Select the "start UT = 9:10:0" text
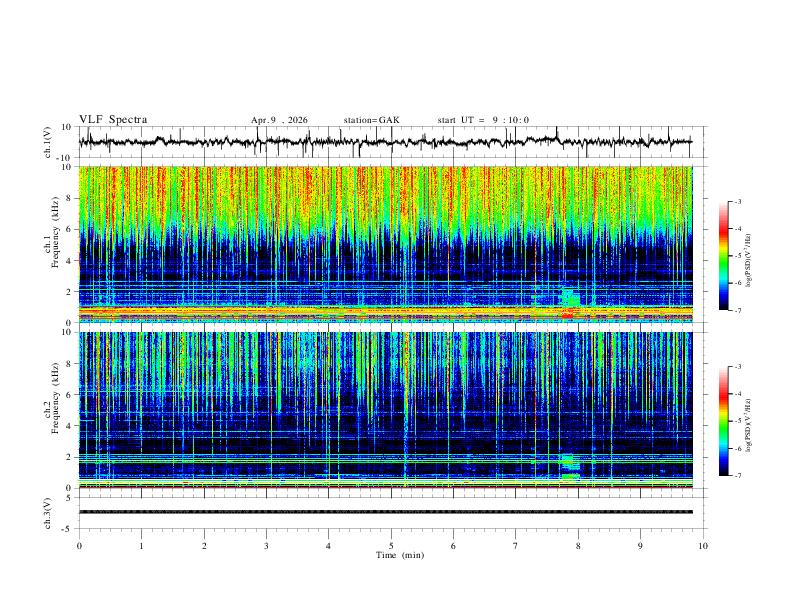792x612 pixels. coord(483,120)
